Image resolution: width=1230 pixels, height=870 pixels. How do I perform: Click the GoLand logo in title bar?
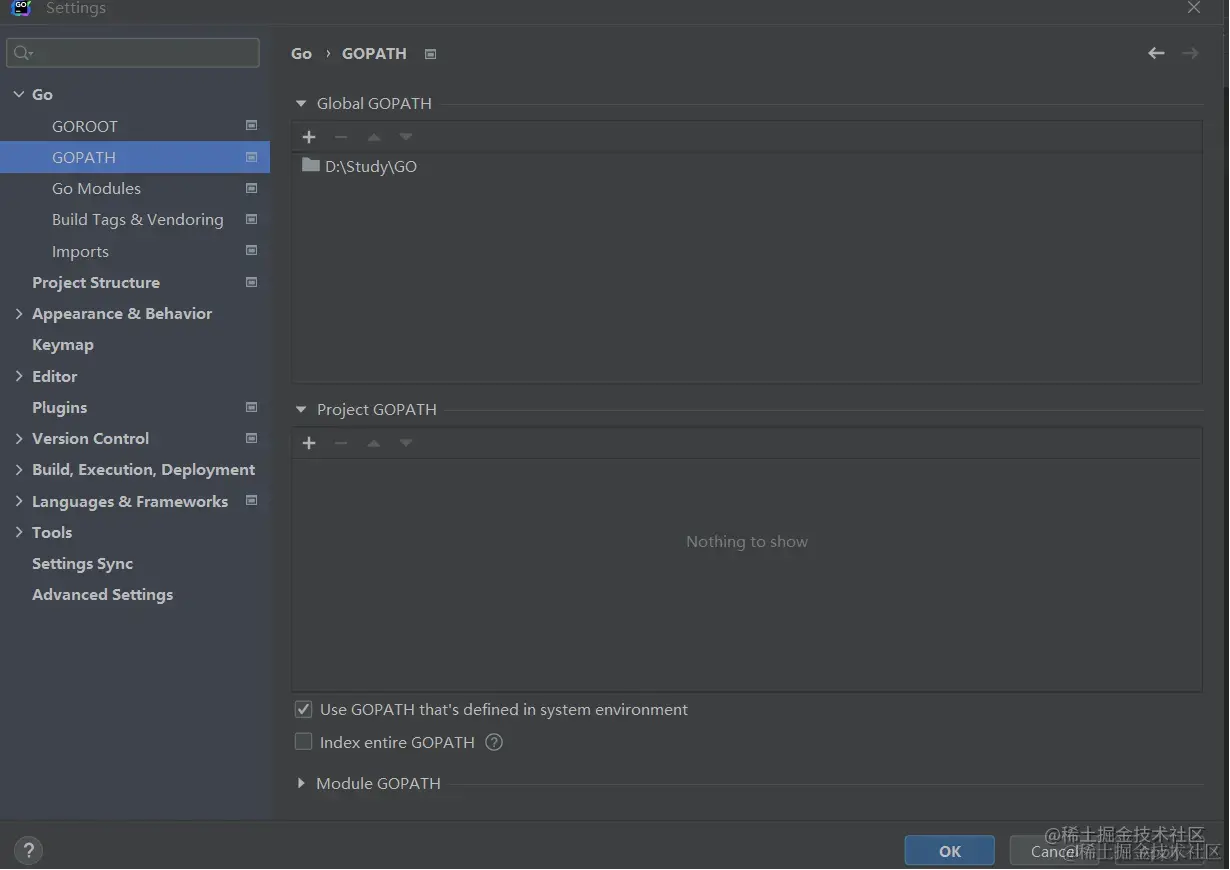tap(21, 8)
